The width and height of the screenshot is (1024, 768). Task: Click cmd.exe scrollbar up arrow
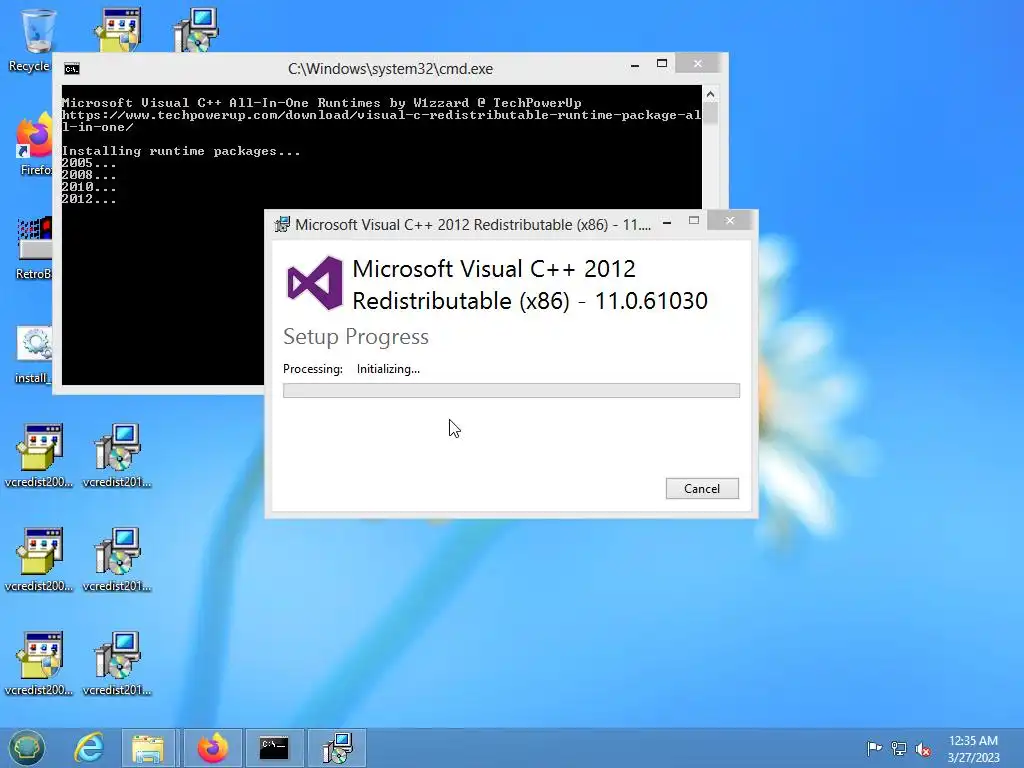coord(711,94)
